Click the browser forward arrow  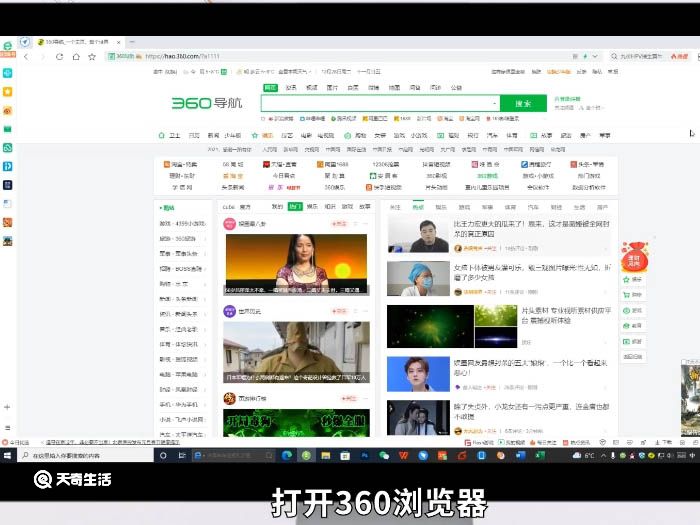[x=43, y=57]
